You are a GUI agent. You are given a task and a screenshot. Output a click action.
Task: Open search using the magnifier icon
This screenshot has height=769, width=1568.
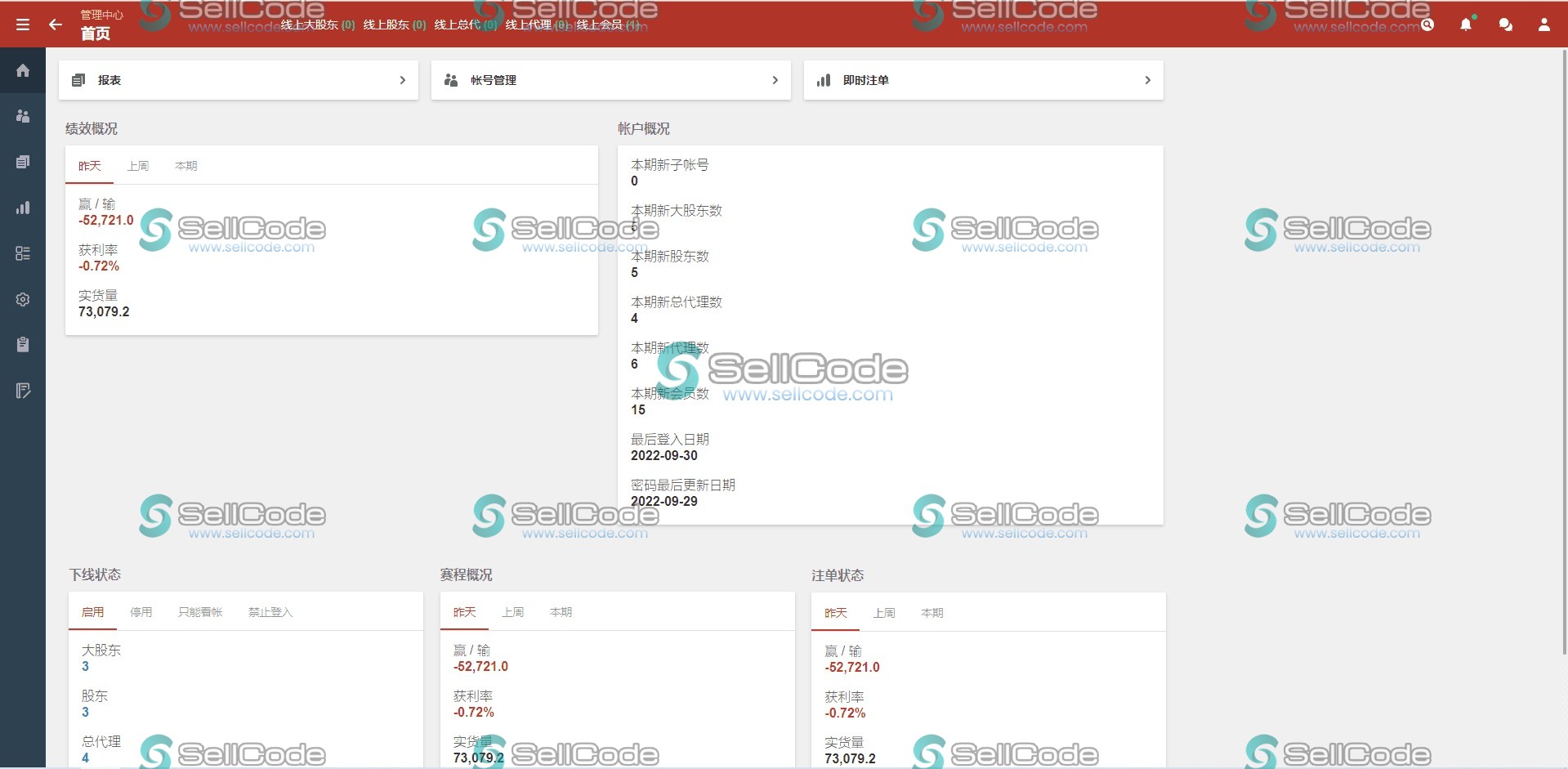tap(1427, 25)
